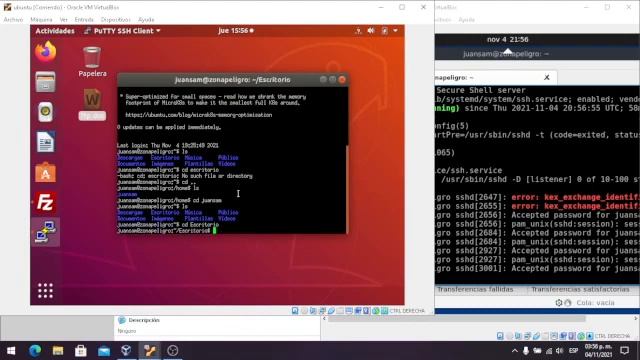Expand the Ubuntu system menu arrow

395,31
